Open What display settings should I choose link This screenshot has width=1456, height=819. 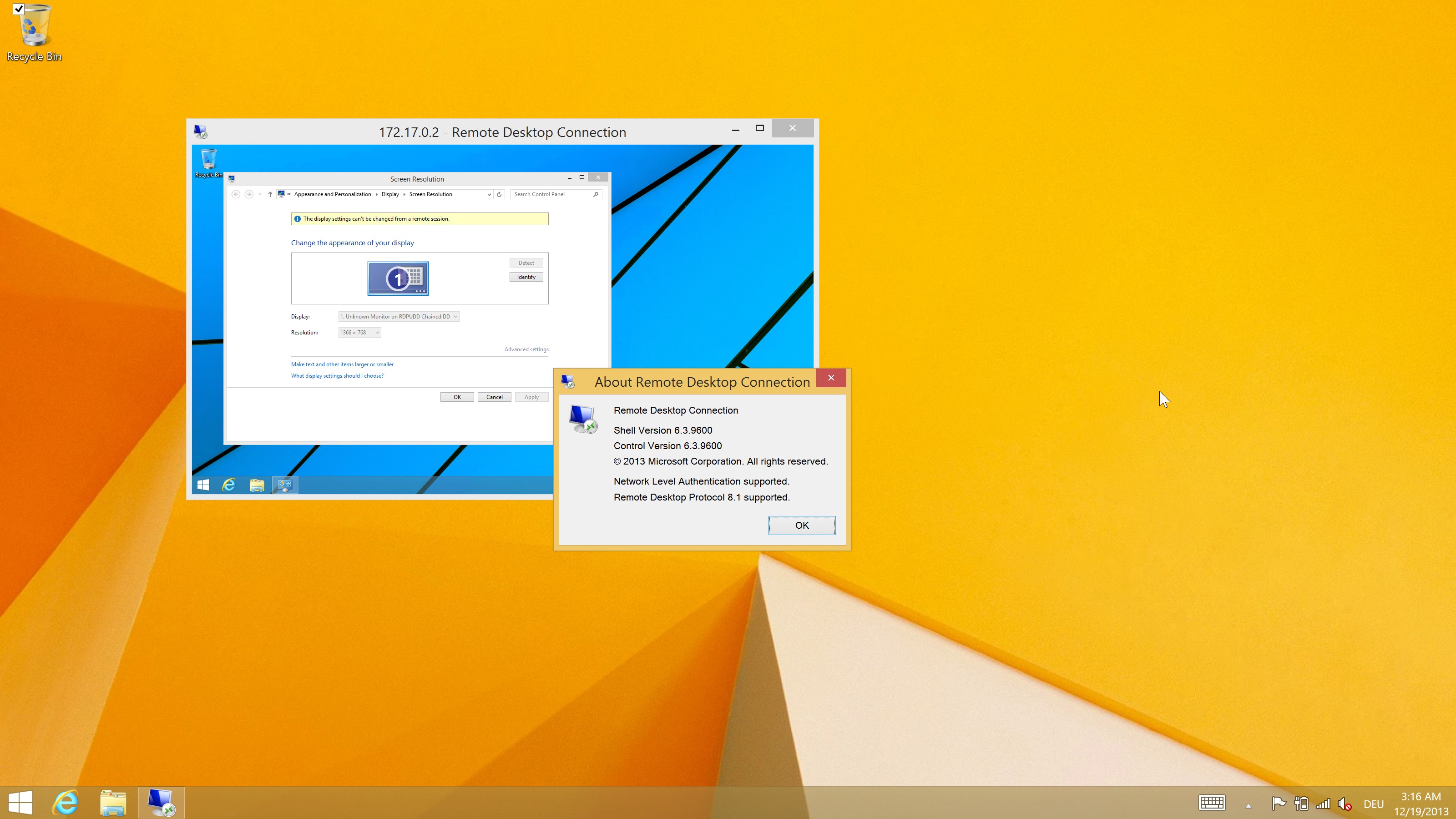337,376
